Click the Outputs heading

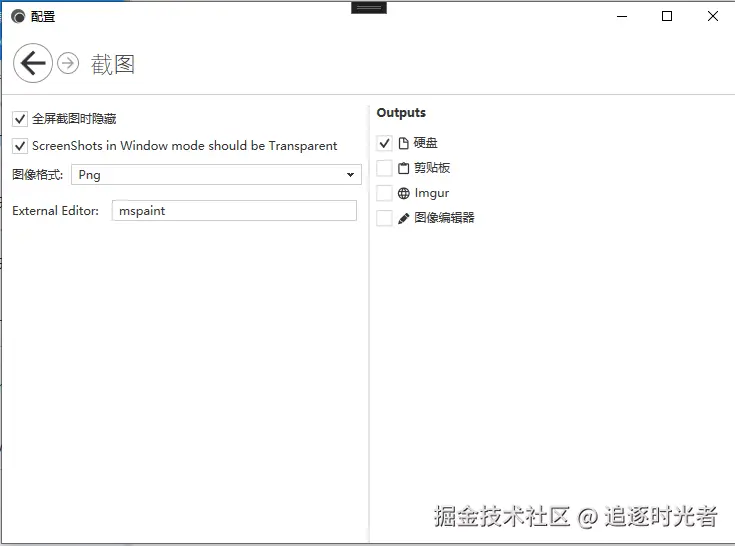click(401, 113)
